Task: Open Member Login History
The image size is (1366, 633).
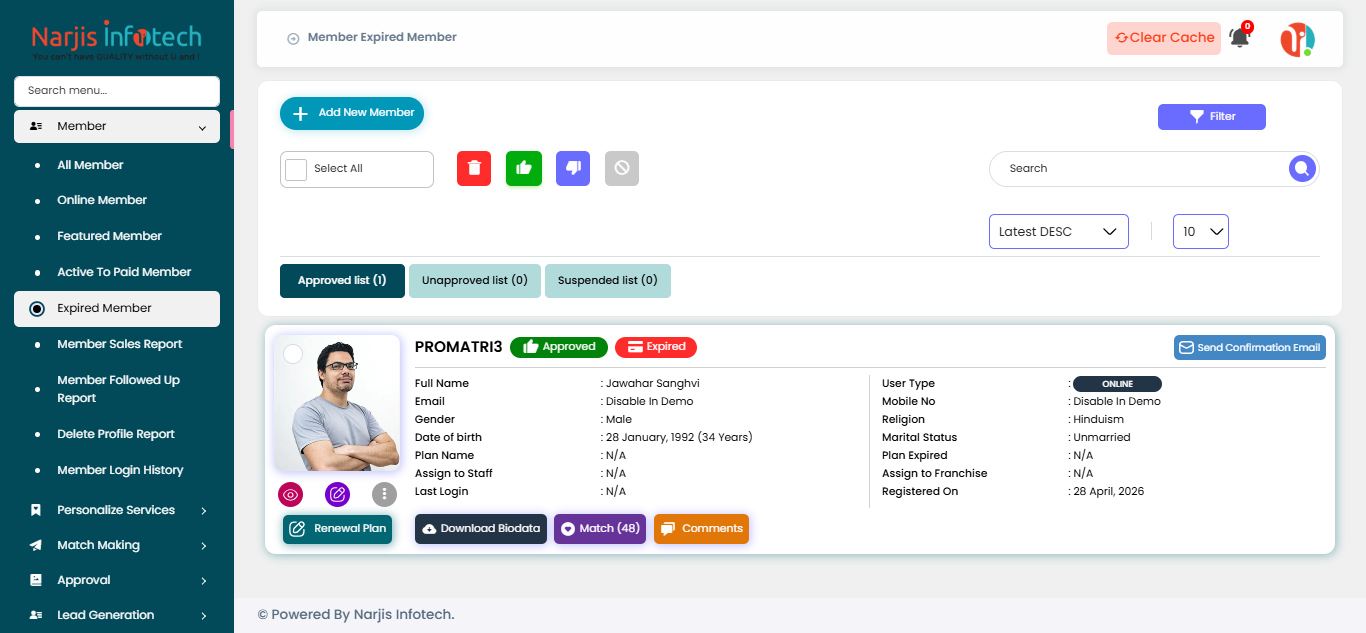Action: [120, 470]
